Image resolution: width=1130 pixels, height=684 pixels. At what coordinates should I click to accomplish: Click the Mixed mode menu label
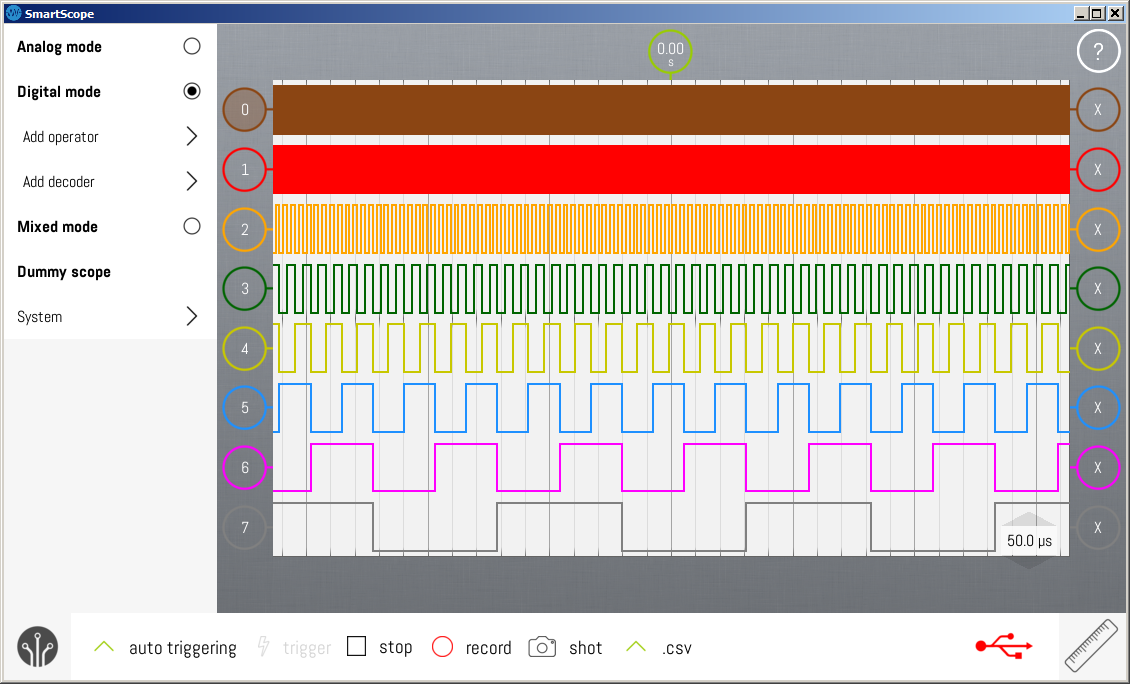[58, 227]
